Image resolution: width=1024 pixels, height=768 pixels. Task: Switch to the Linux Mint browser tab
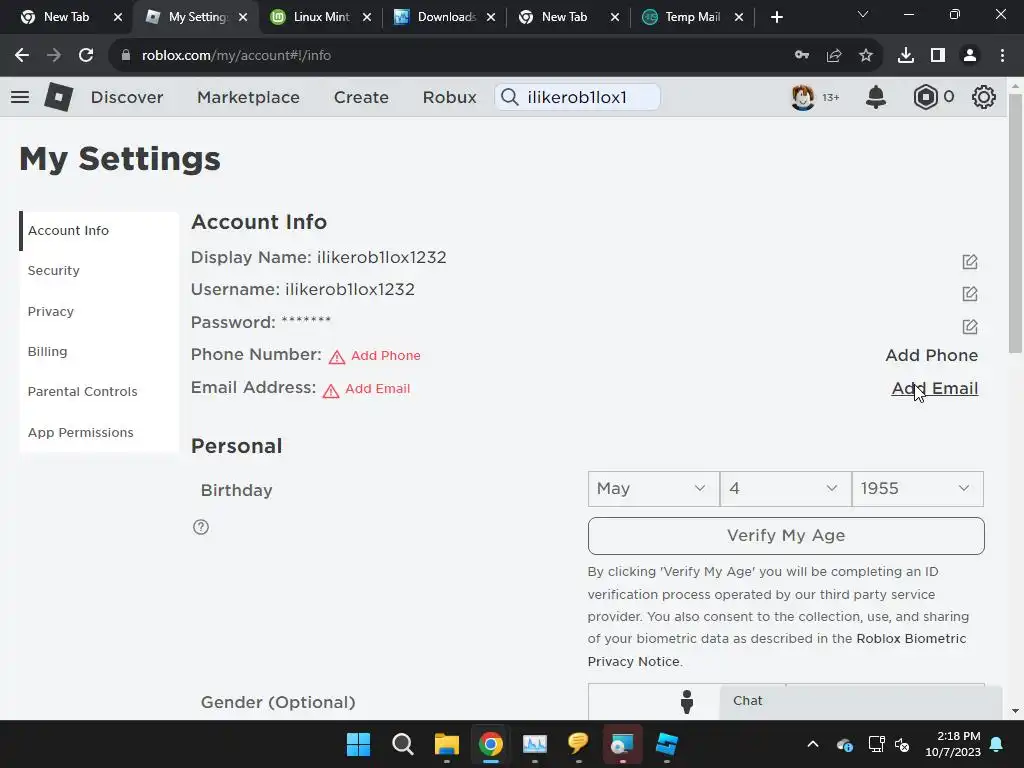pos(321,17)
